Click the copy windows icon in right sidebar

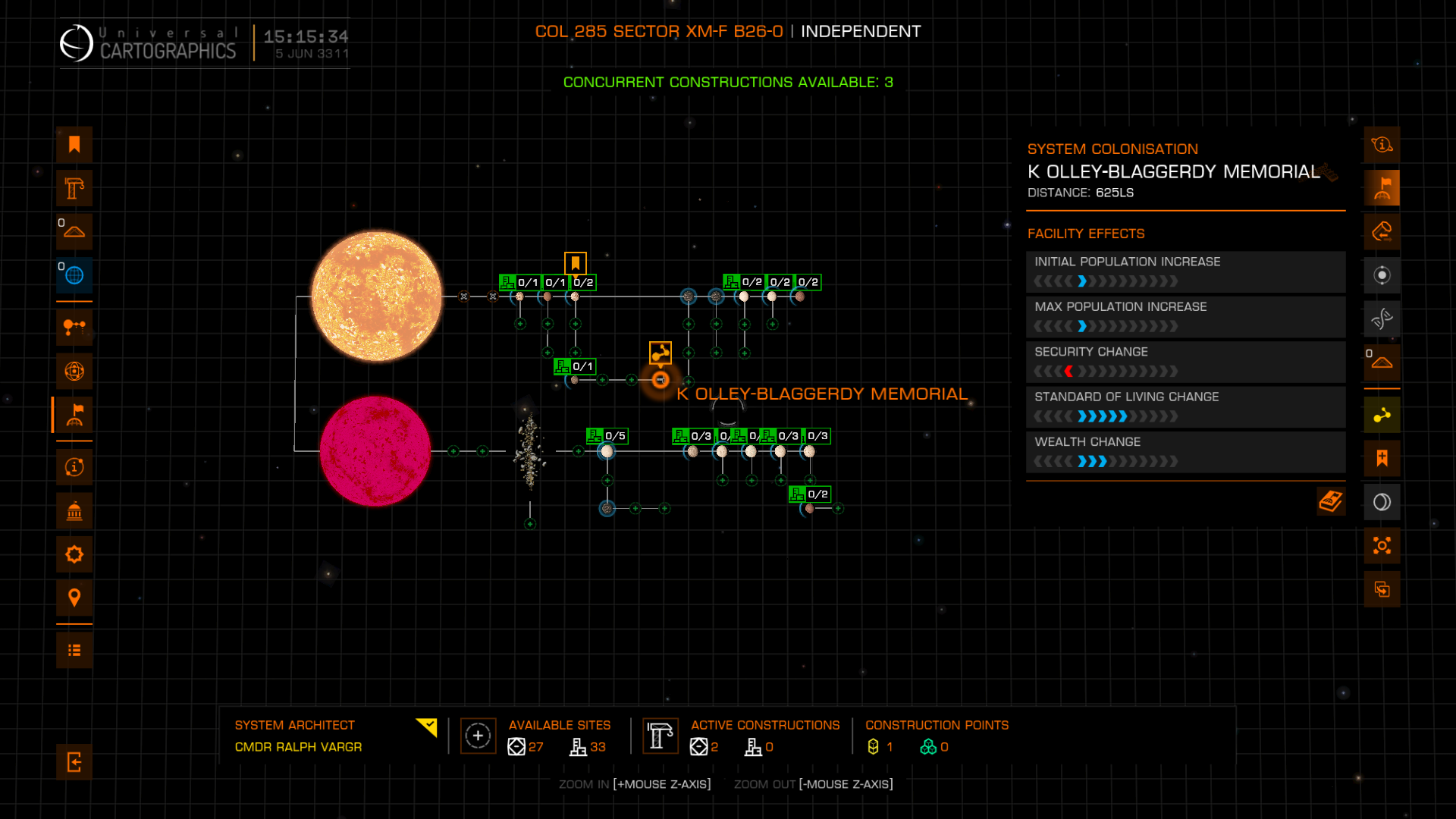1382,589
